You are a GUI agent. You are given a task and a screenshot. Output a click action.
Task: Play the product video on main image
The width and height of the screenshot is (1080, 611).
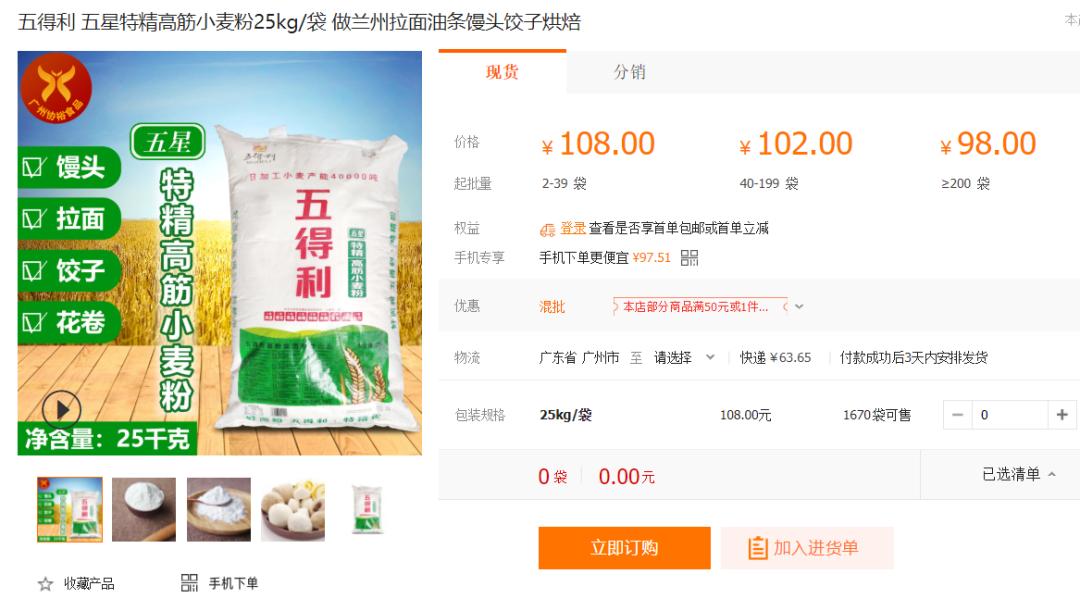[x=62, y=410]
